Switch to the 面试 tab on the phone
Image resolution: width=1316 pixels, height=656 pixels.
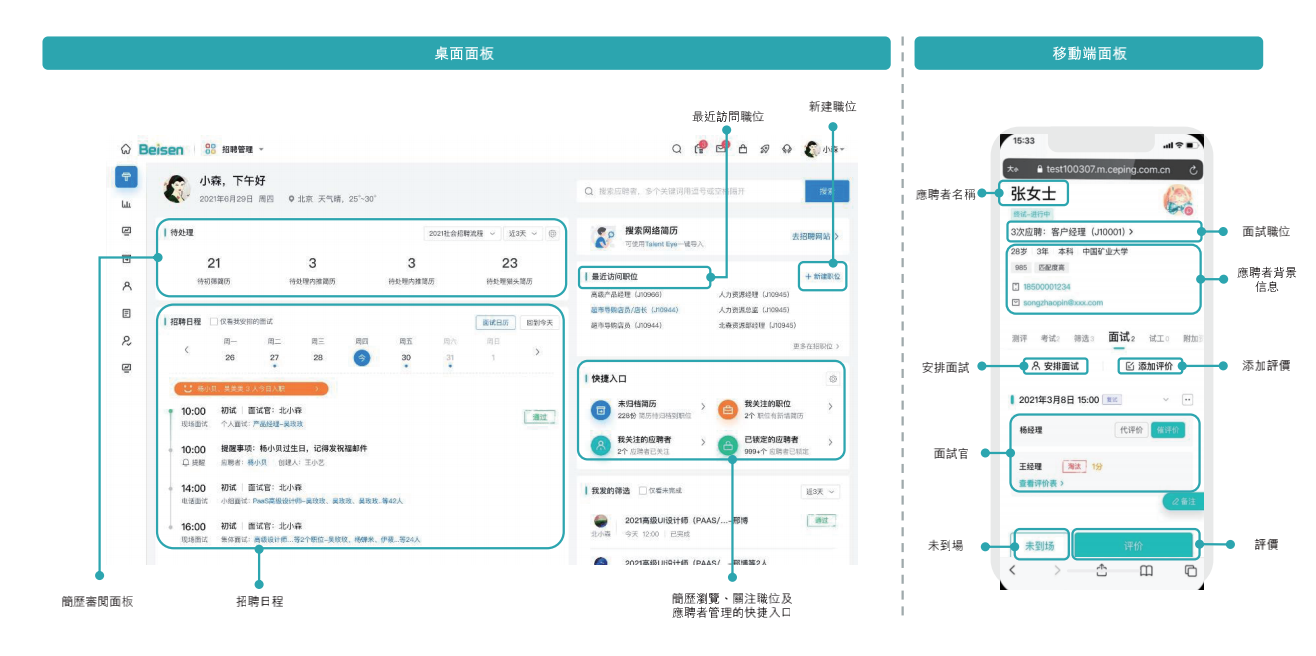tap(1121, 337)
